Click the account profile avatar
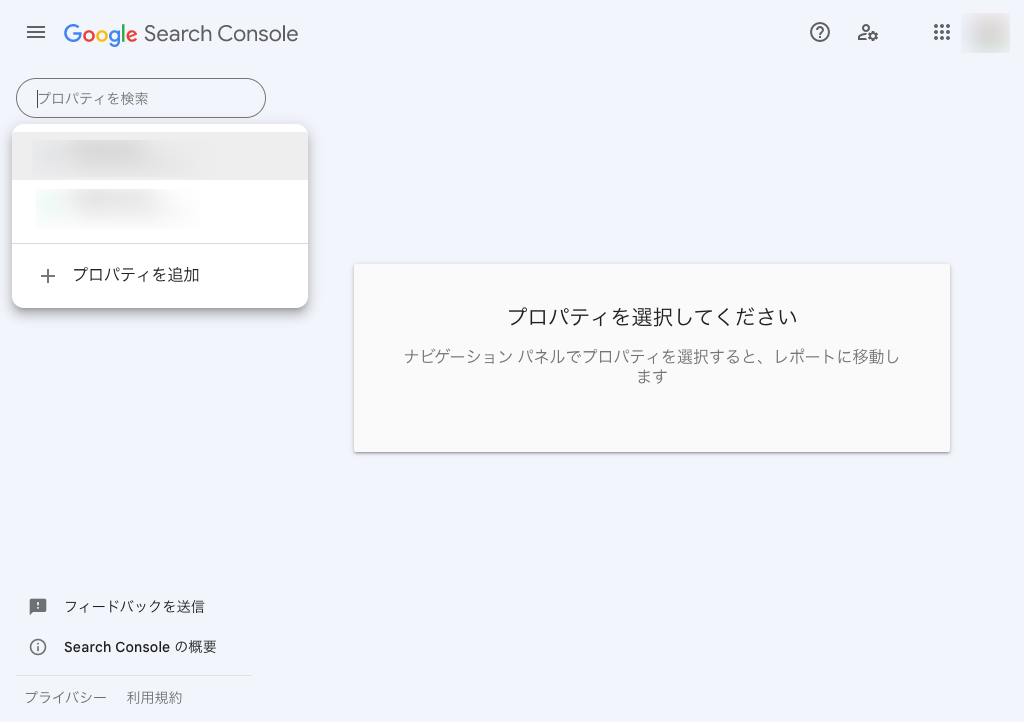1024x722 pixels. point(985,33)
